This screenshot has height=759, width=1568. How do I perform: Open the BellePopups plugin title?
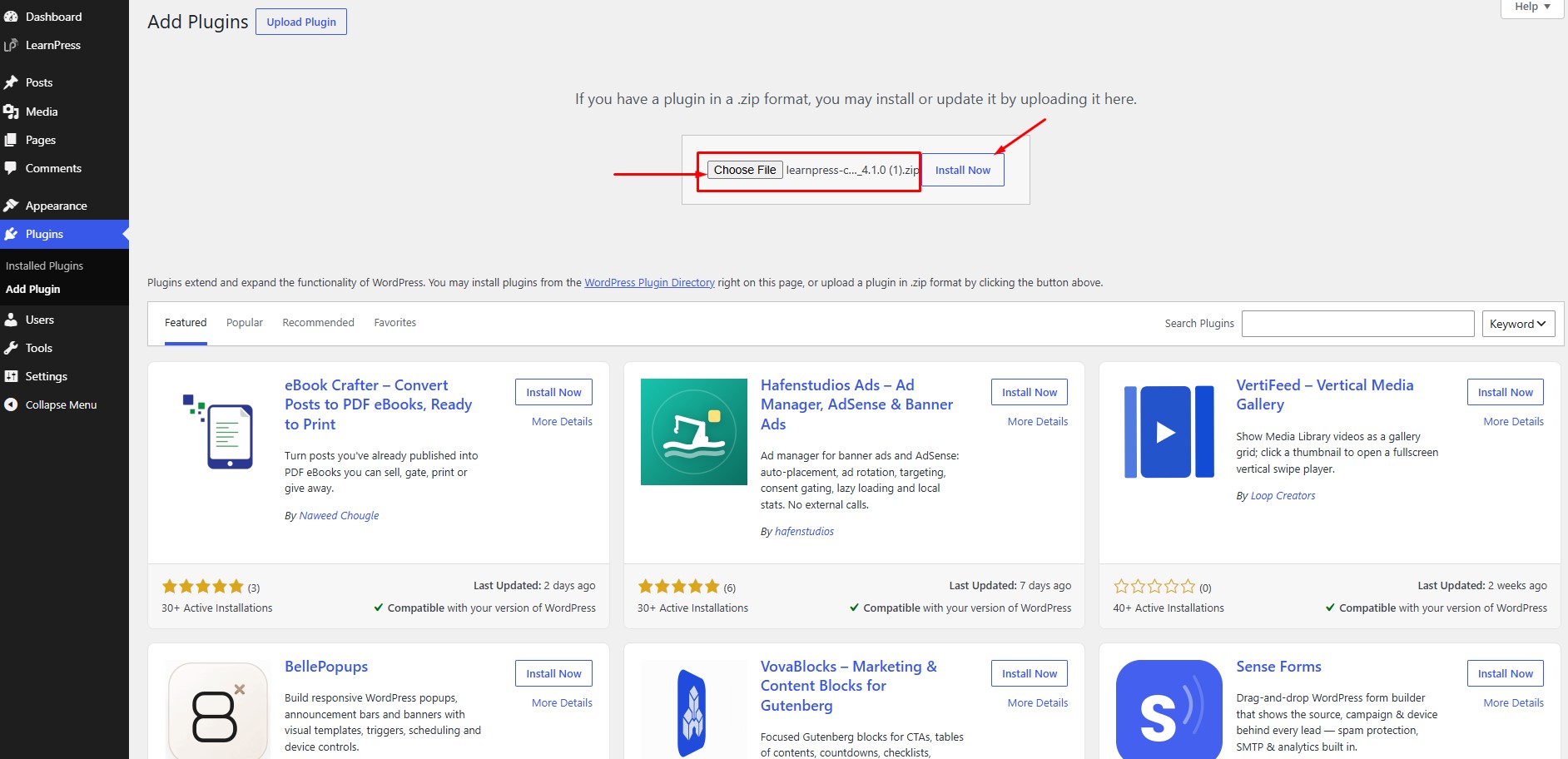(326, 667)
